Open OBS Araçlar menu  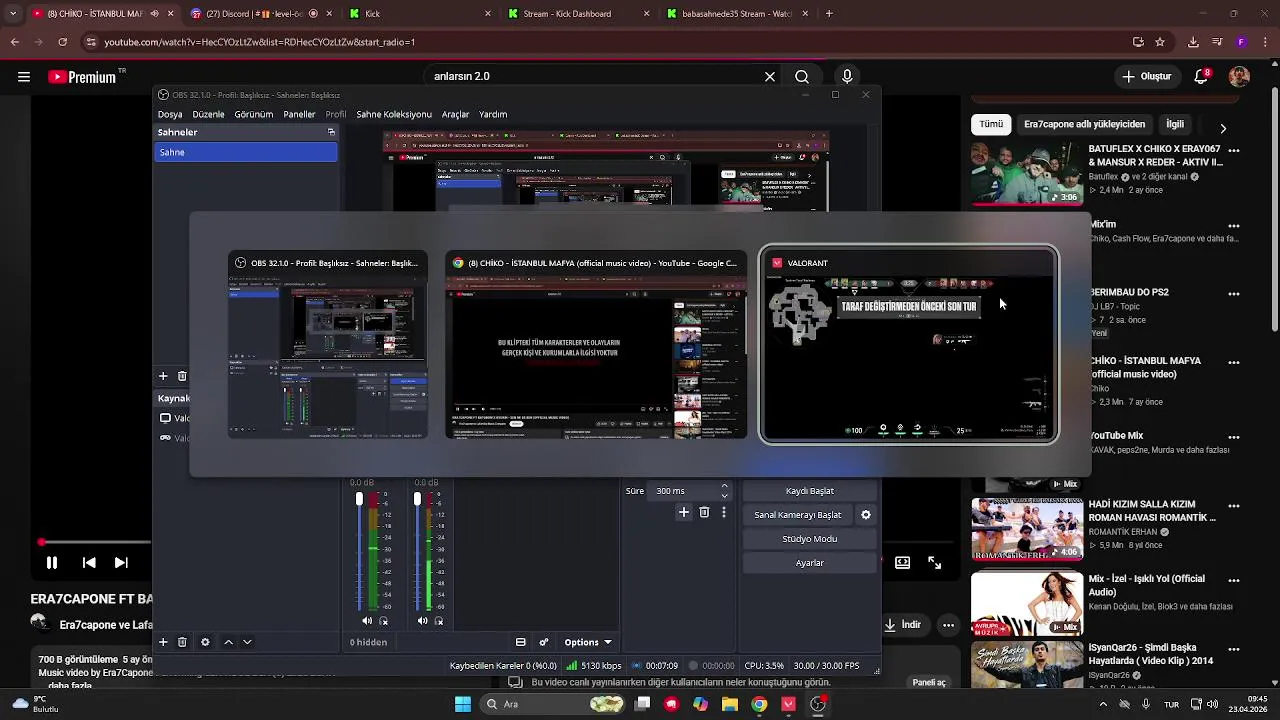coord(456,114)
